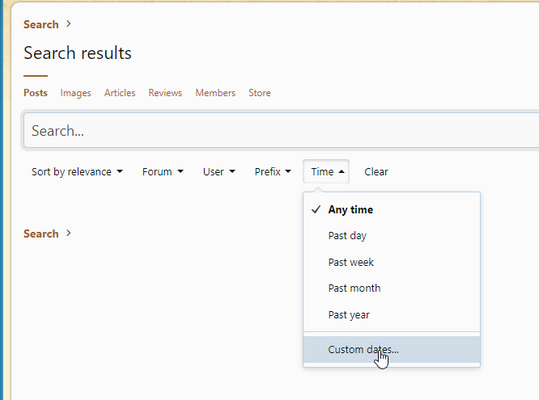The width and height of the screenshot is (539, 400).
Task: Expand the Sort by relevance dropdown
Action: [77, 171]
